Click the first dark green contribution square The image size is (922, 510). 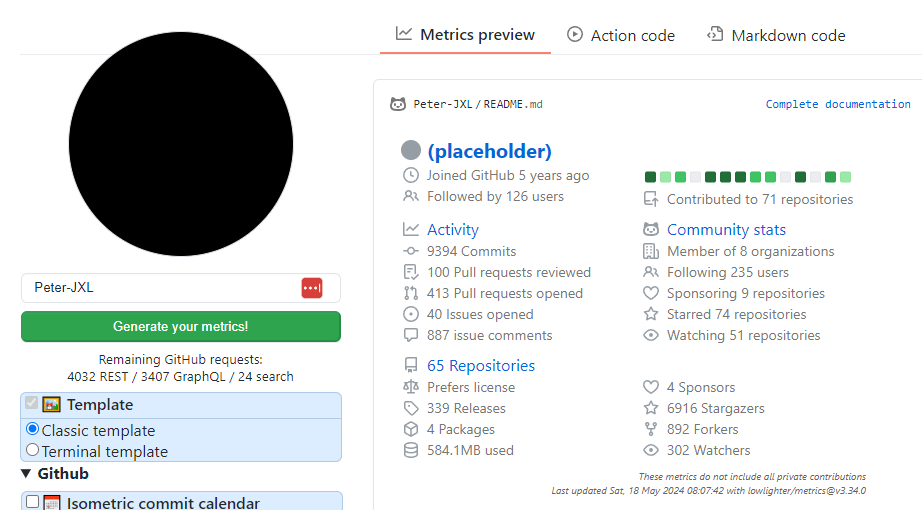point(650,177)
